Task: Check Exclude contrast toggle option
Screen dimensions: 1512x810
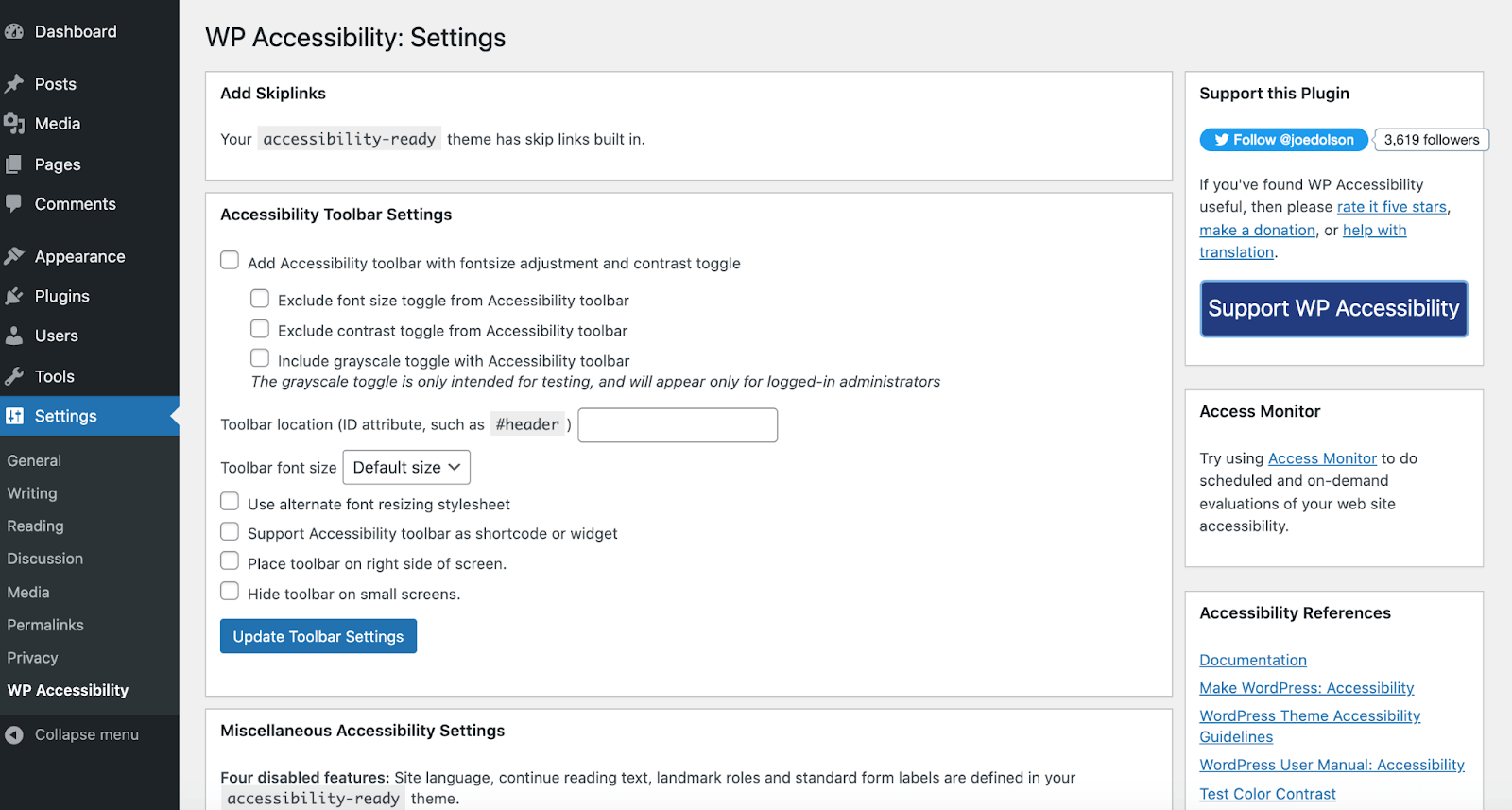Action: (x=260, y=329)
